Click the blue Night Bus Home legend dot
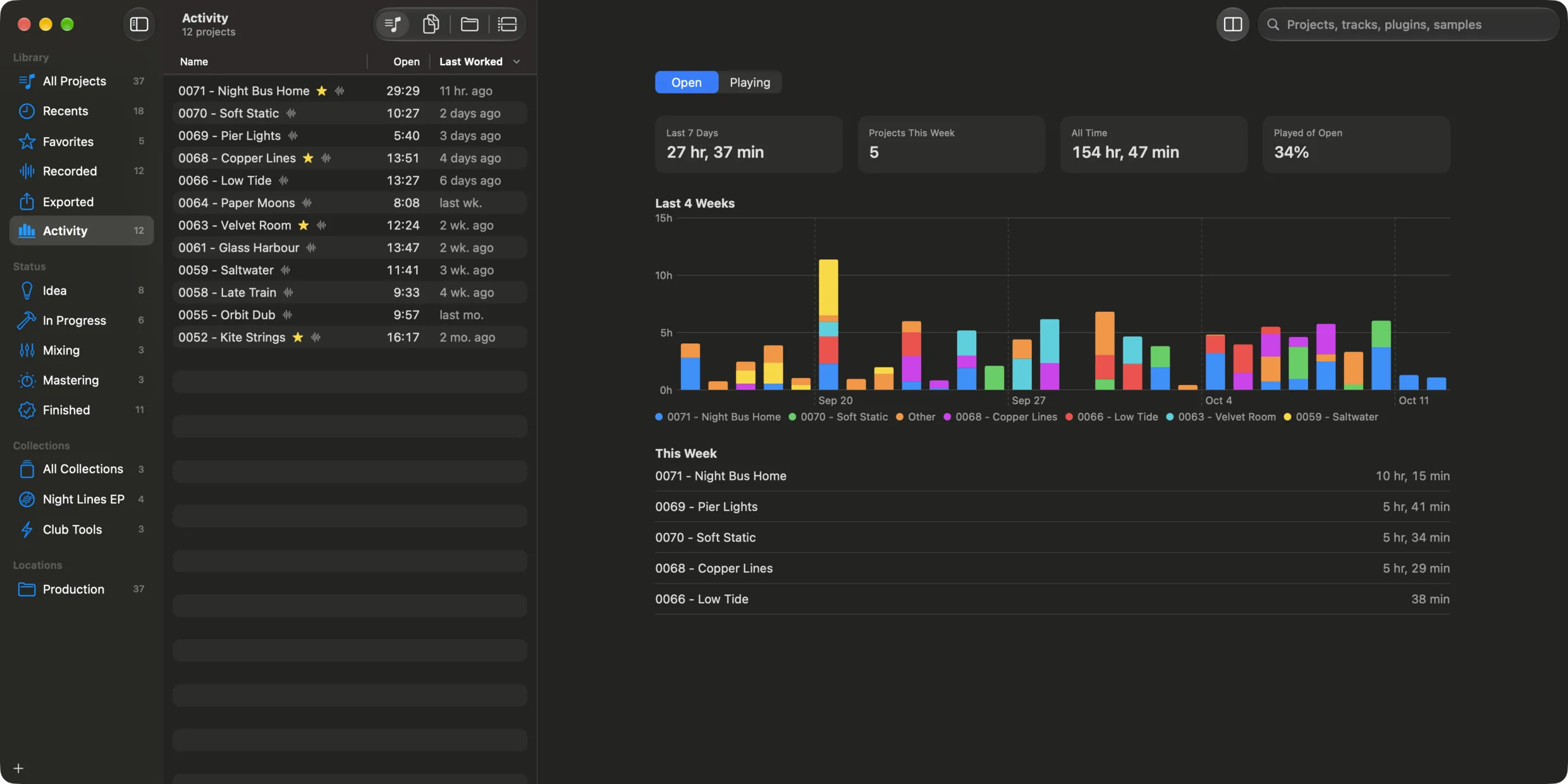Screen dimensions: 1568x784 coord(659,417)
